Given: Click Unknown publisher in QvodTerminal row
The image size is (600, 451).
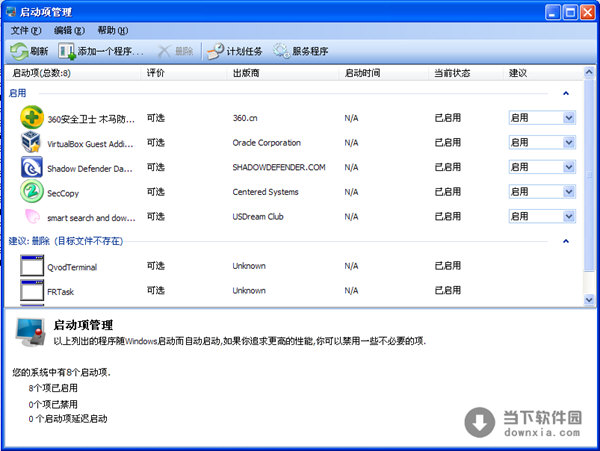Looking at the screenshot, I should point(249,266).
